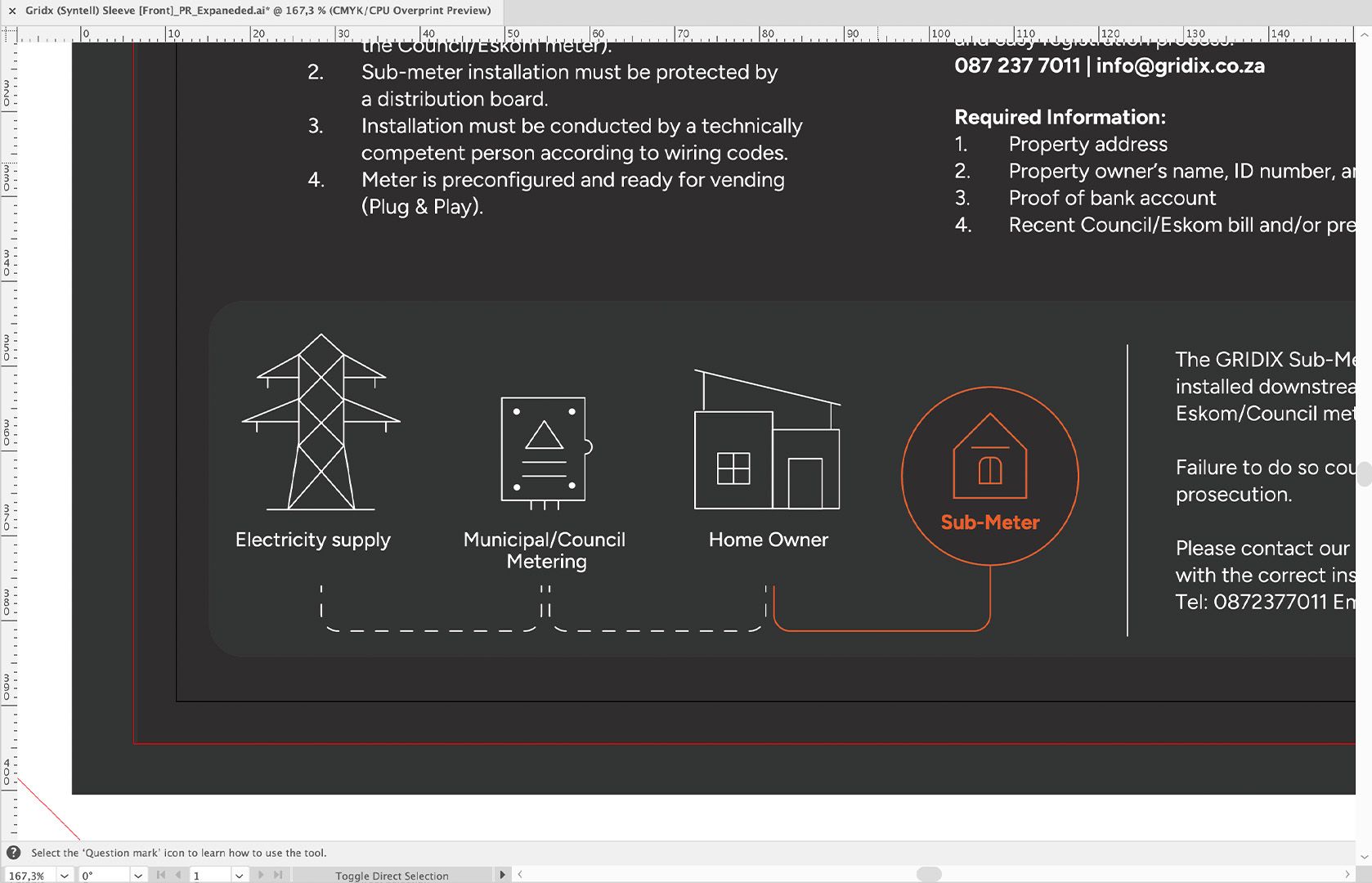This screenshot has height=883, width=1372.
Task: Open the zoom level dropdown arrow
Action: coord(65,876)
